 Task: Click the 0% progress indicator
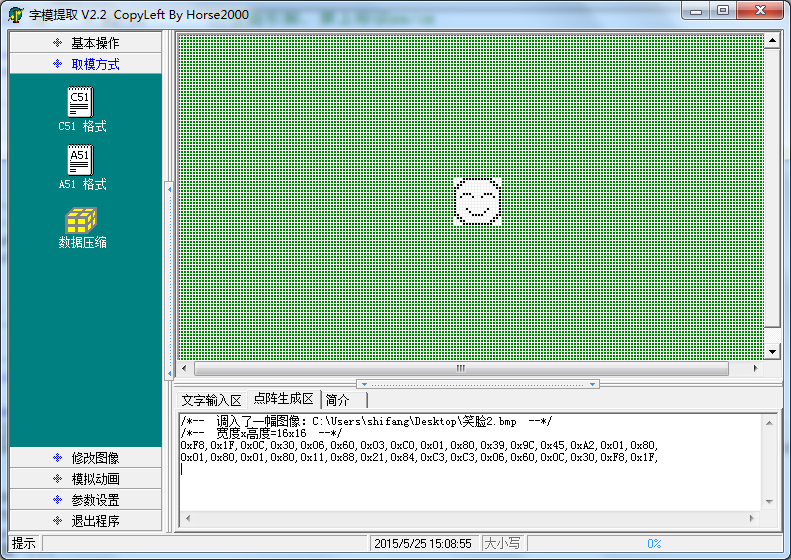(x=654, y=543)
